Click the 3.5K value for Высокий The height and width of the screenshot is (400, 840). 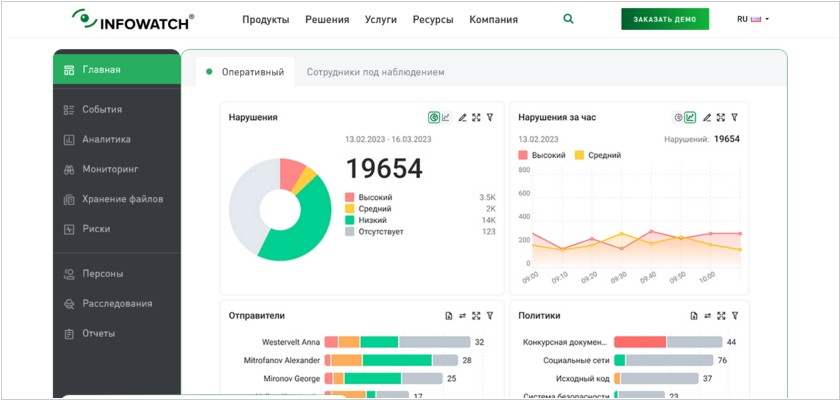[488, 197]
